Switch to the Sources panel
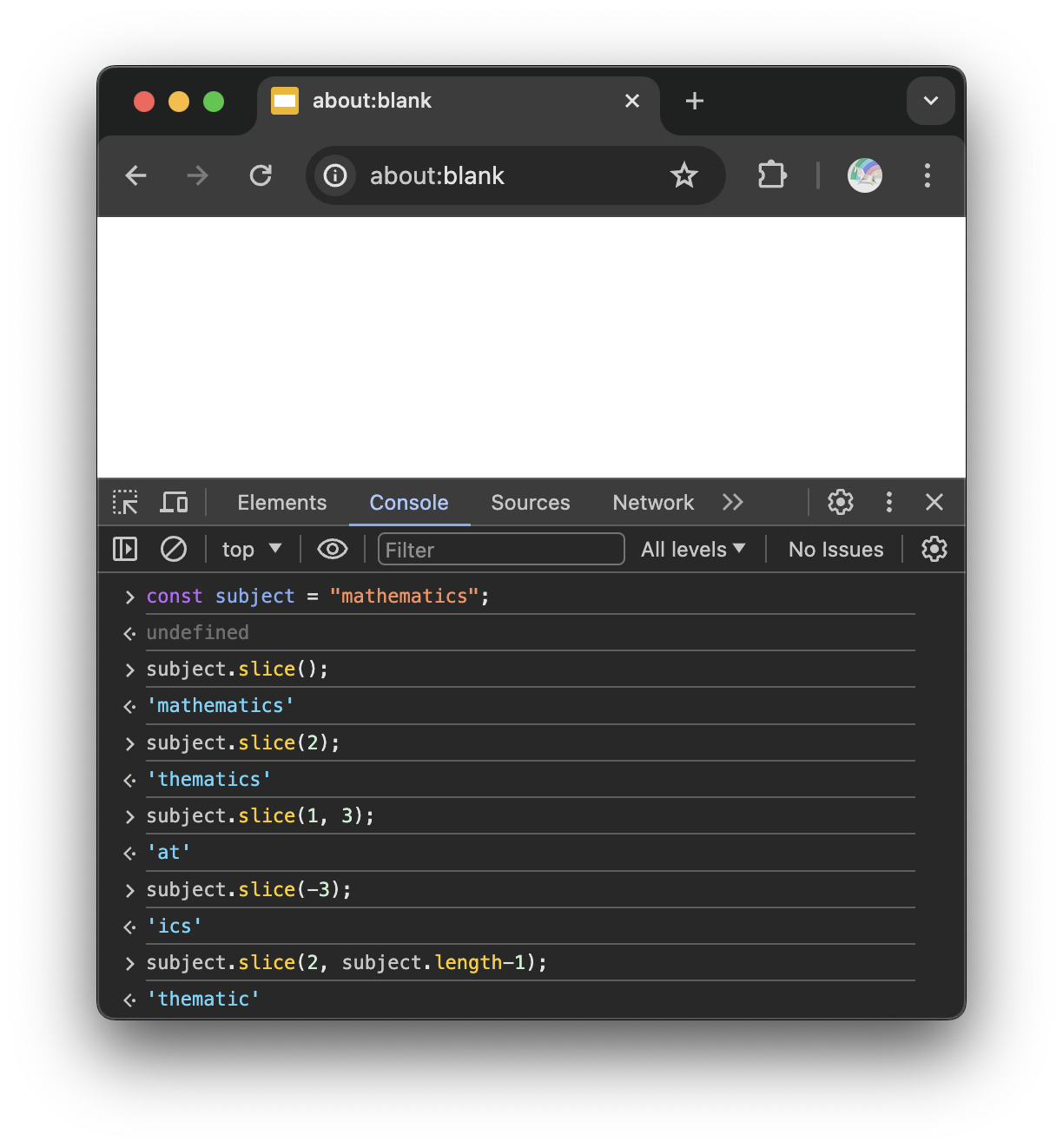1063x1148 pixels. tap(531, 503)
